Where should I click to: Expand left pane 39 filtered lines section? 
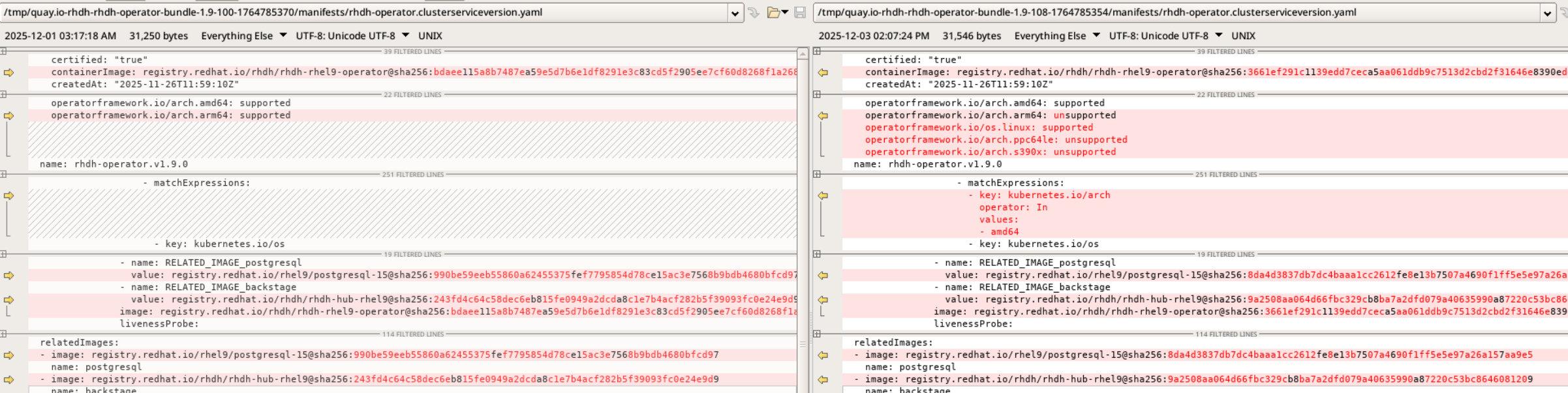click(x=3, y=51)
